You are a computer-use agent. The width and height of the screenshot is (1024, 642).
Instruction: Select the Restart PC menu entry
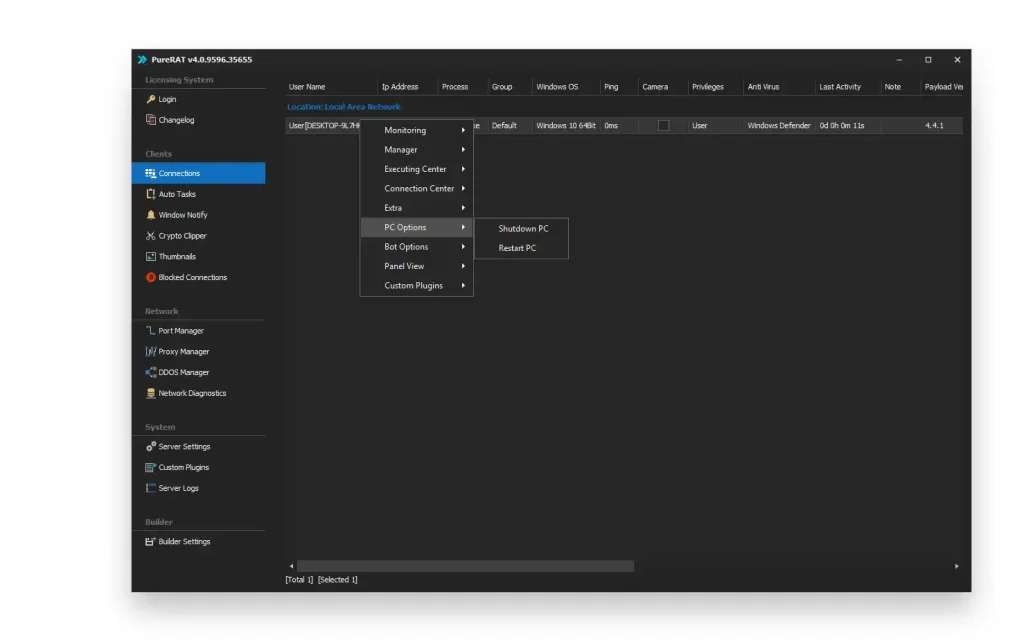(518, 248)
